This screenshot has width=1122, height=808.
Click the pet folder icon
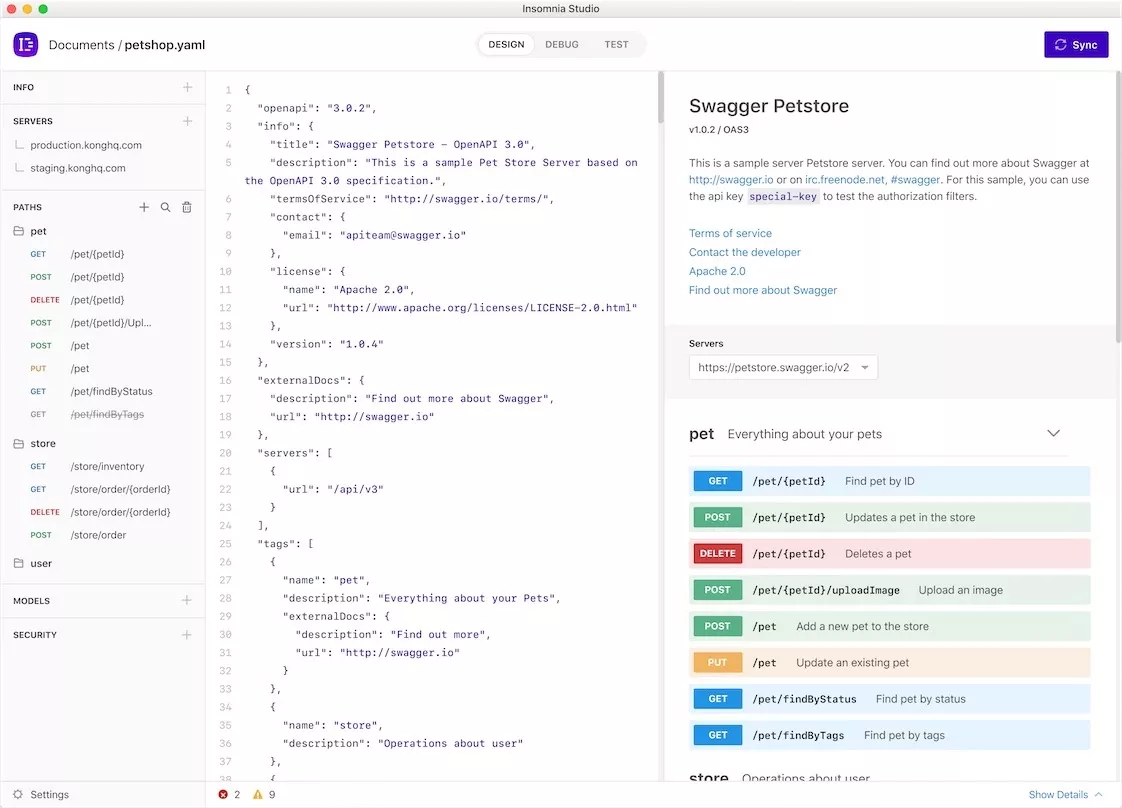point(19,231)
